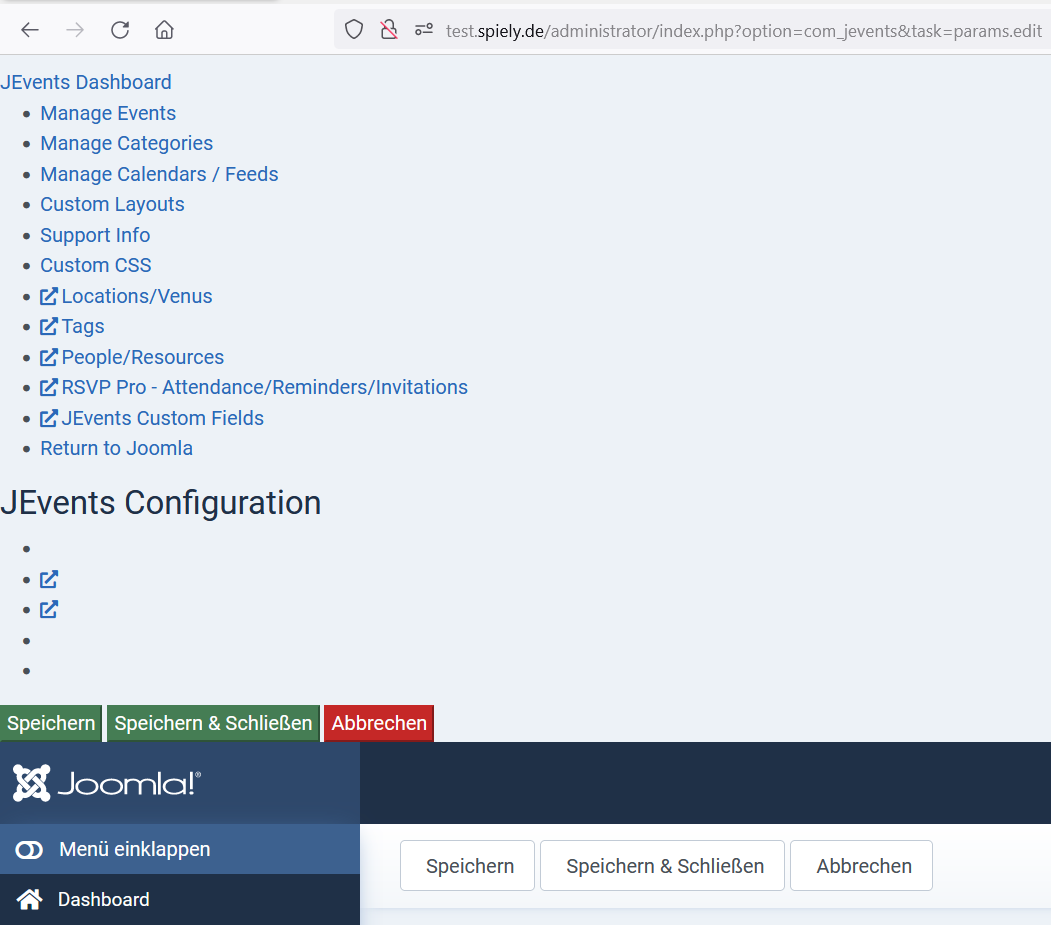The width and height of the screenshot is (1051, 925).
Task: Open JEvents Custom Fields link
Action: pyautogui.click(x=163, y=418)
